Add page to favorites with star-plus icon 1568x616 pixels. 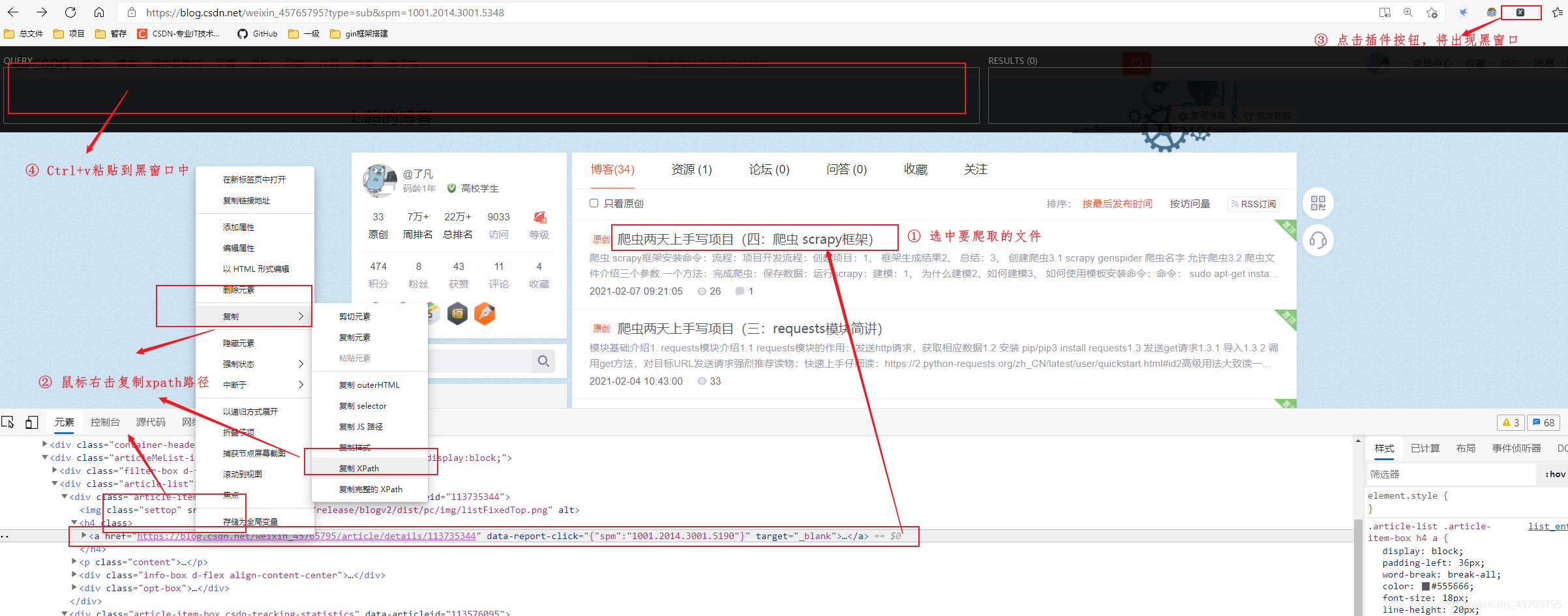click(x=1432, y=12)
